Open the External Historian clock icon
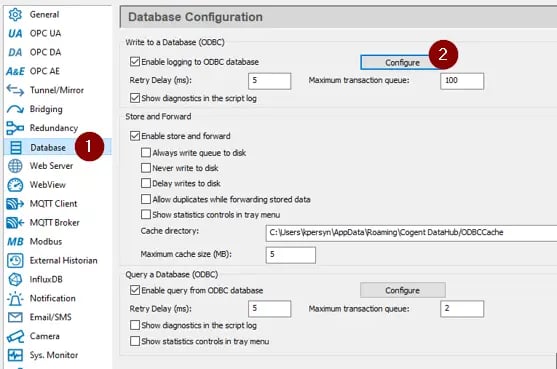 pyautogui.click(x=15, y=261)
